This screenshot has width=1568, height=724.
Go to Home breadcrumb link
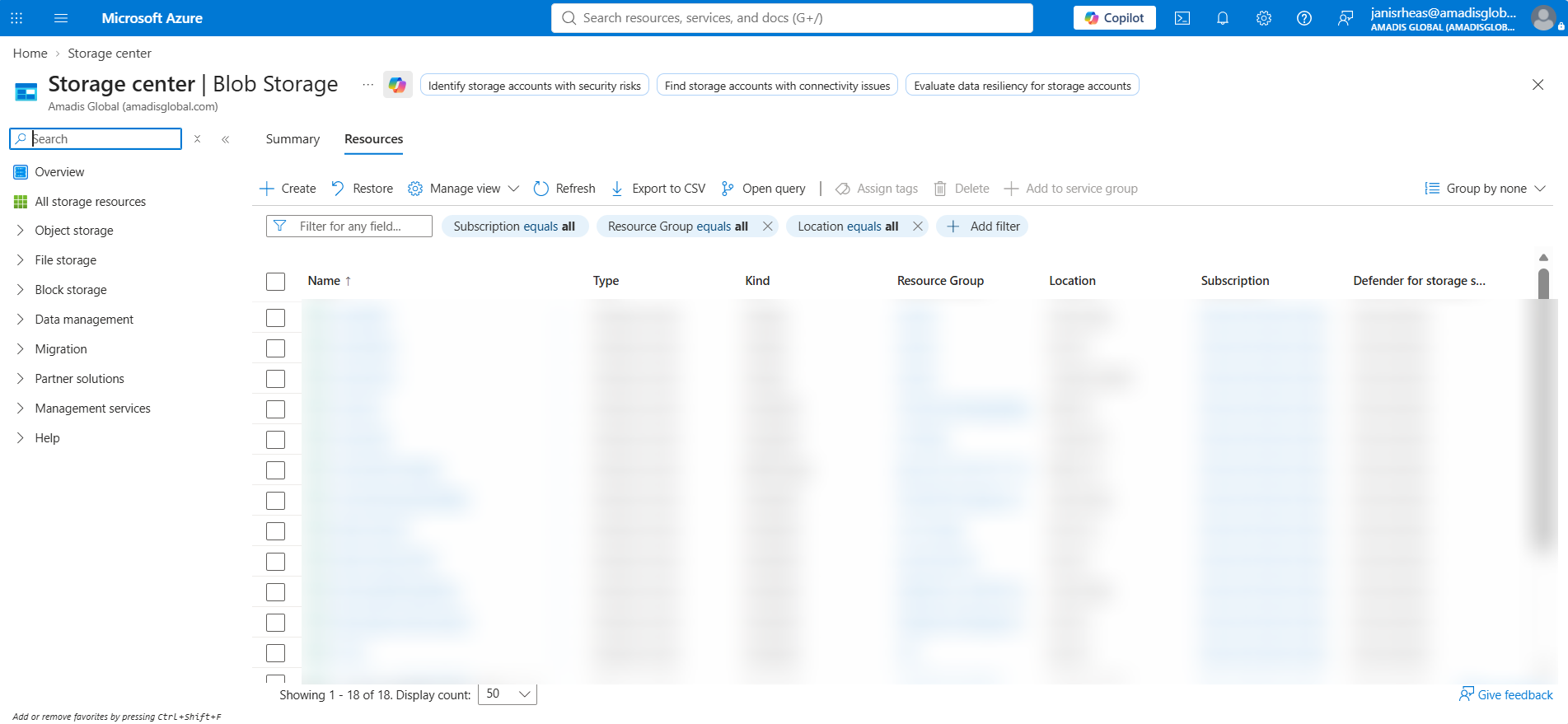(x=30, y=54)
